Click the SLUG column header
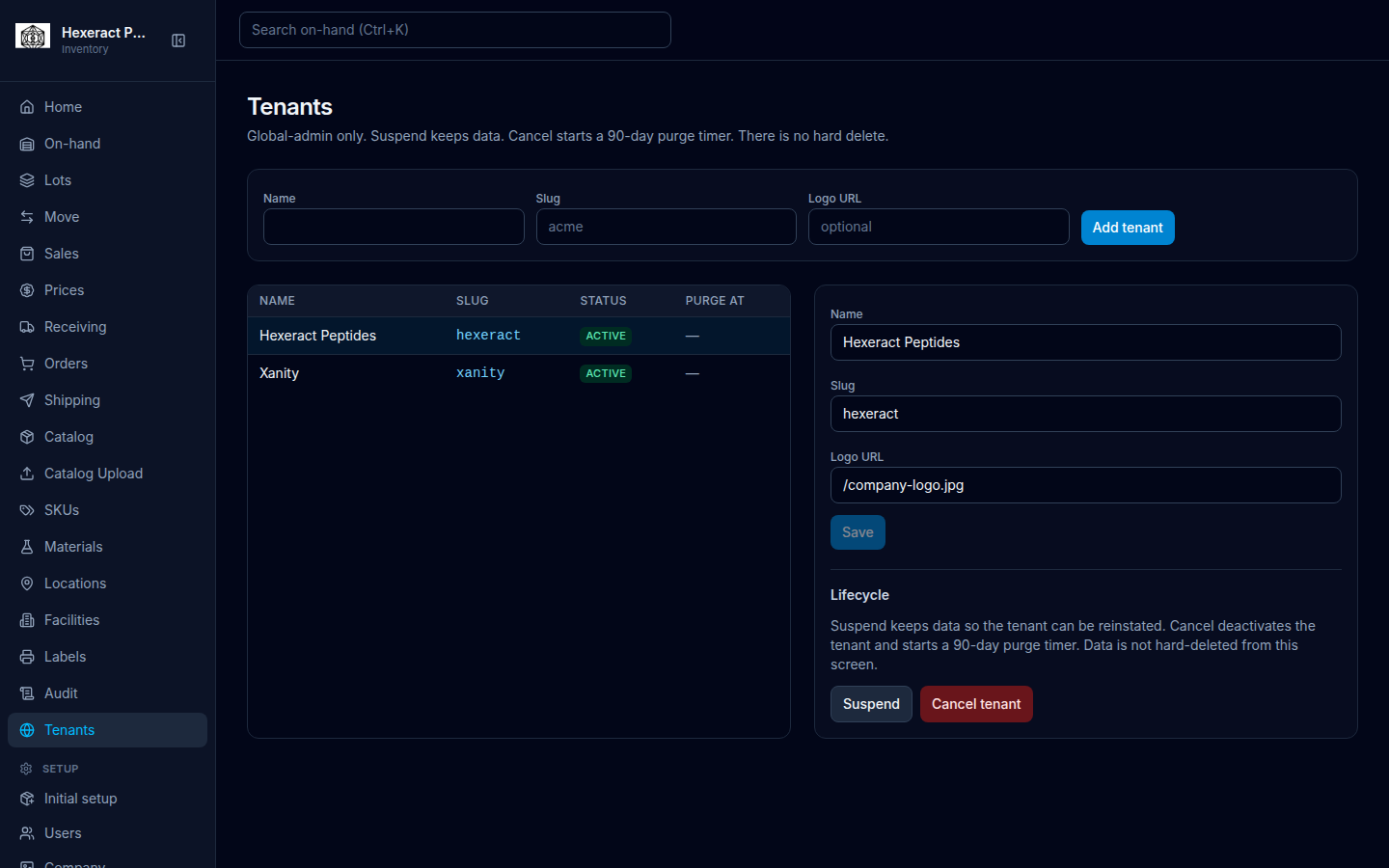1389x868 pixels. (x=473, y=301)
